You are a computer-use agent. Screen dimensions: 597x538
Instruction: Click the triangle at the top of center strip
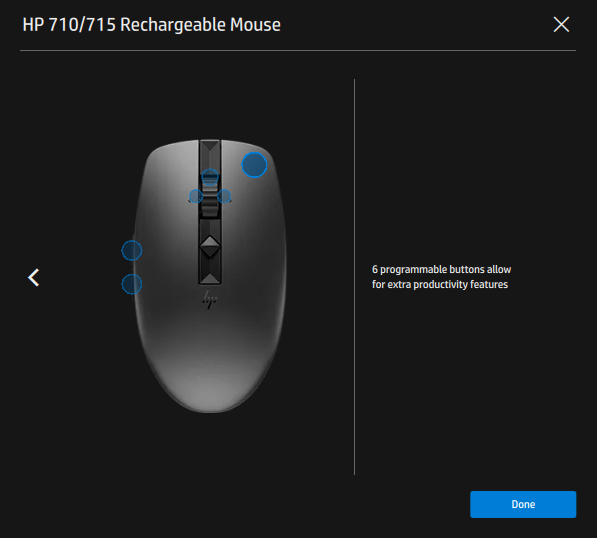210,146
